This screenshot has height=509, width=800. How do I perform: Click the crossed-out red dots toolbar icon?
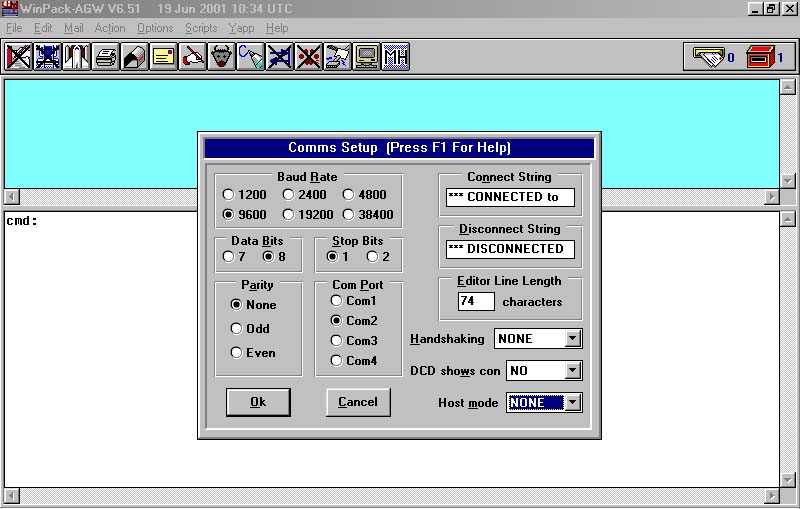309,56
